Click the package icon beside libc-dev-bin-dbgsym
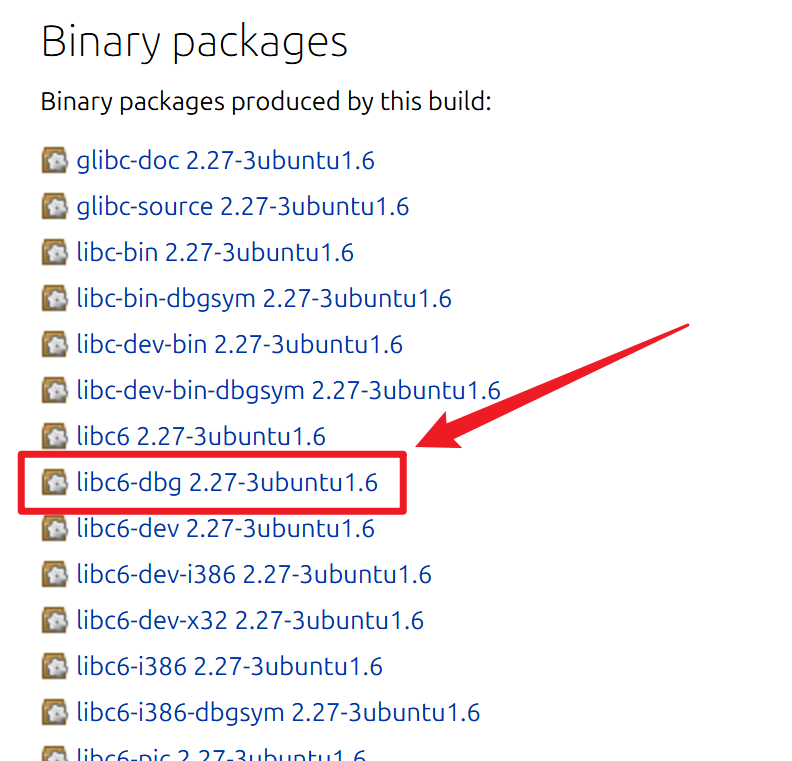The width and height of the screenshot is (792, 761). point(54,390)
